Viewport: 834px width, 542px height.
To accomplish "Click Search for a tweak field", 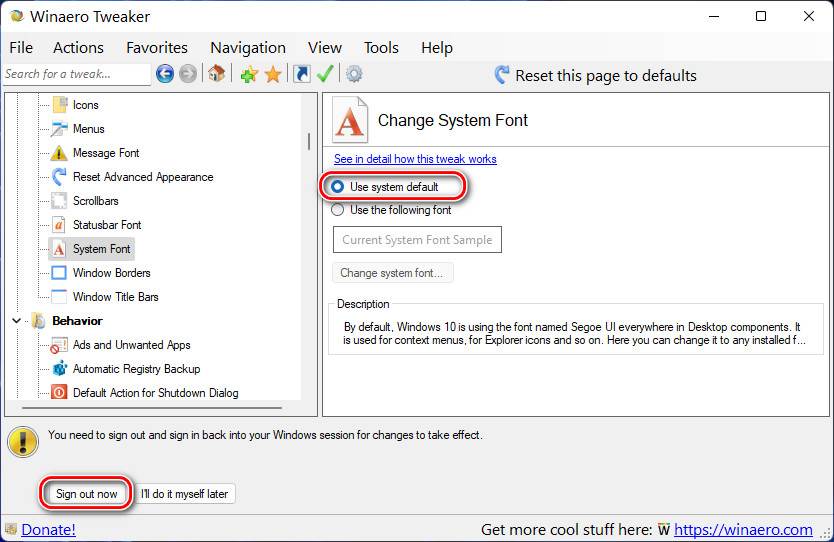I will pos(77,74).
